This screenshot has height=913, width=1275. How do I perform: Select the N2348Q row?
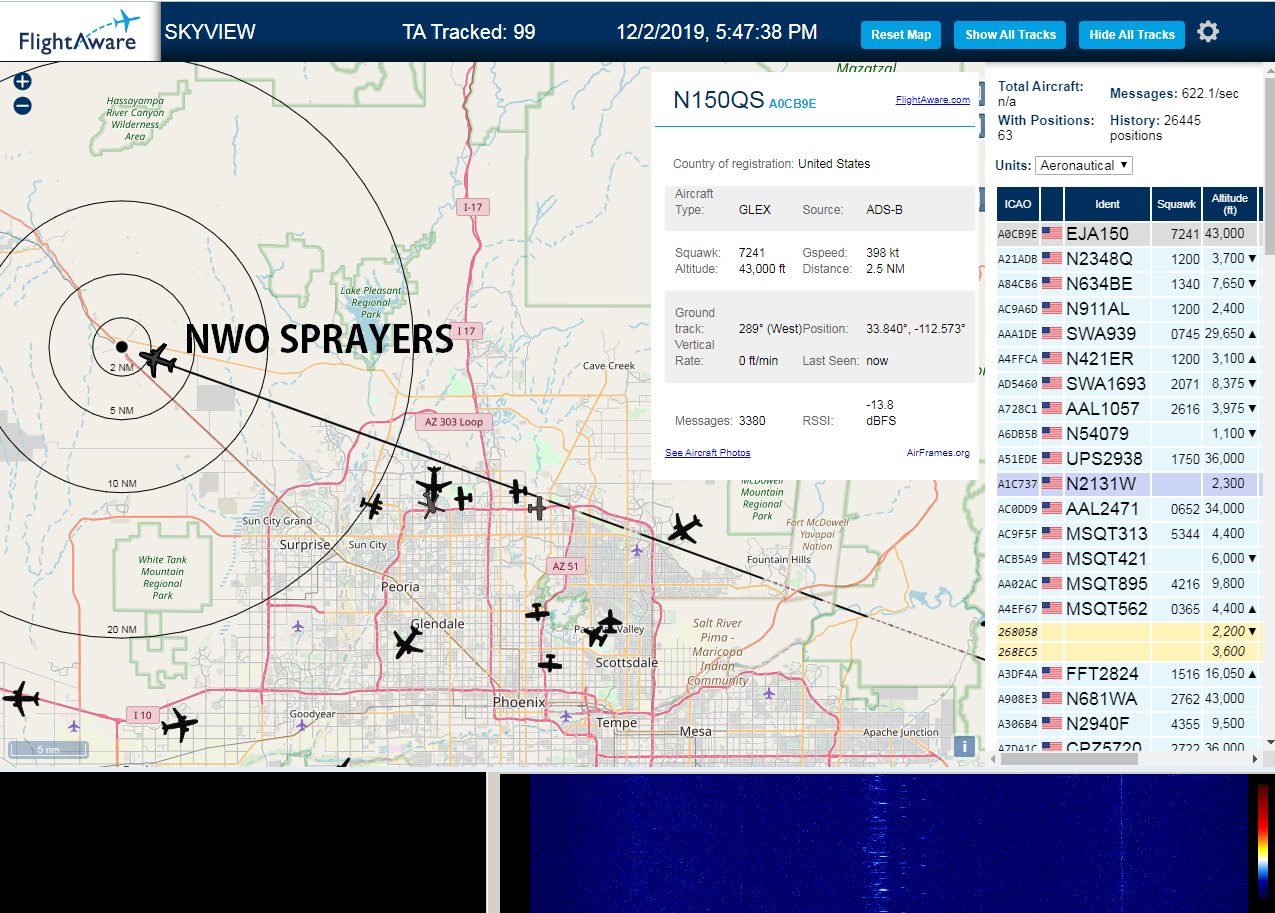1129,259
